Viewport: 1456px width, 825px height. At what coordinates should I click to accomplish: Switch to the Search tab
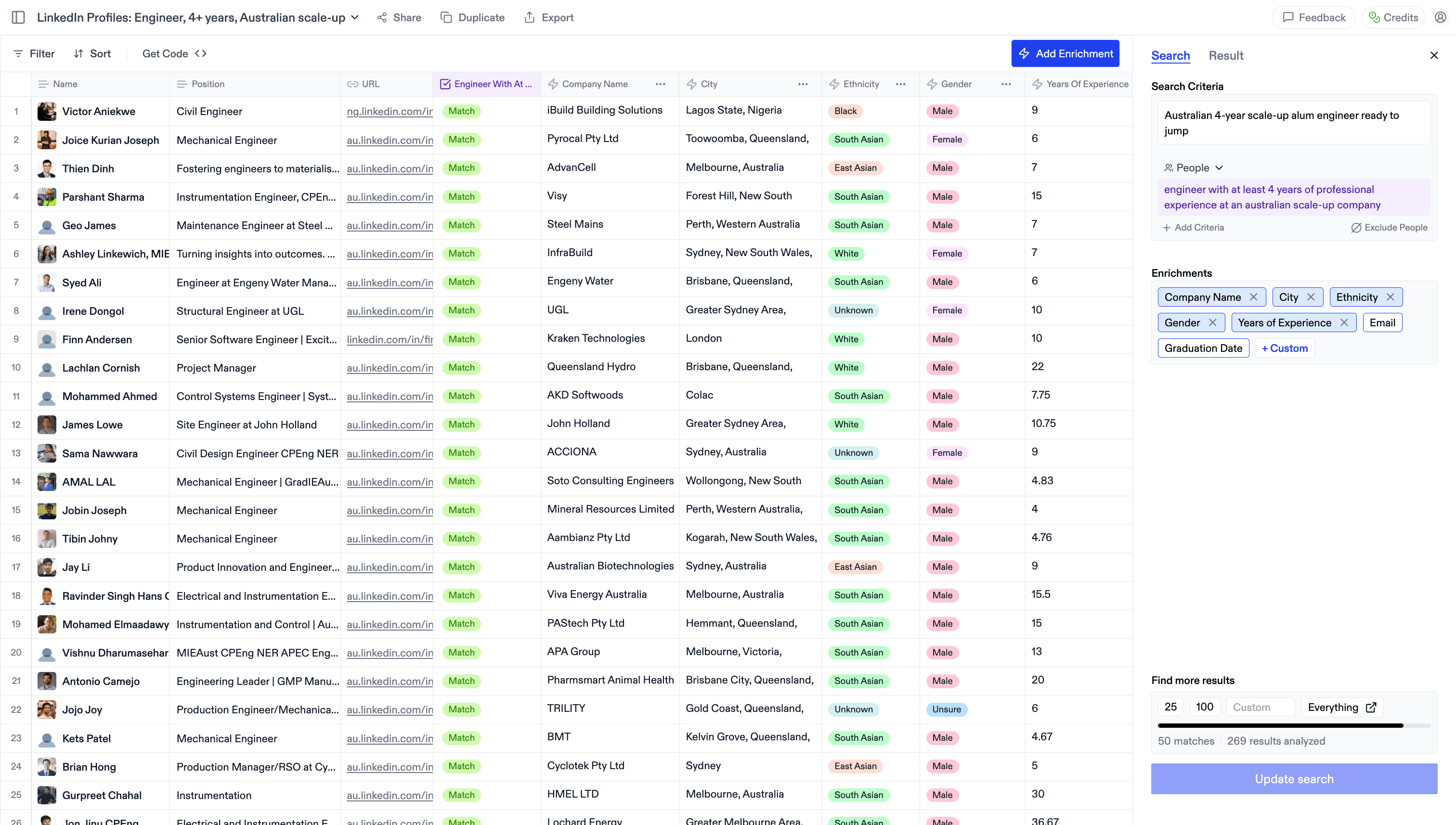(x=1170, y=55)
